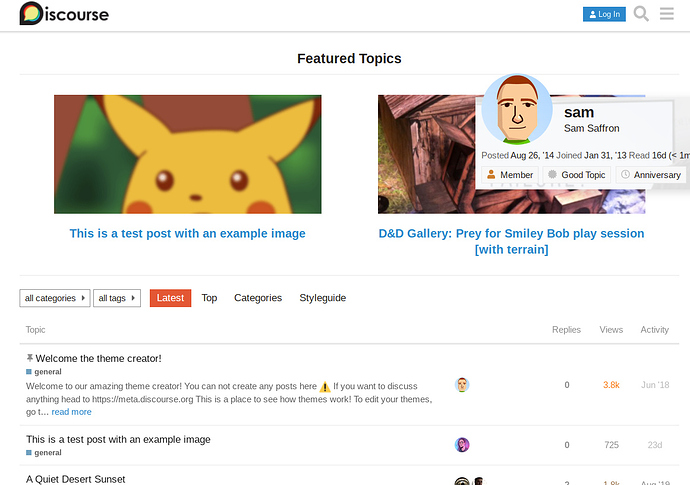This screenshot has width=690, height=485.
Task: Expand the all categories dropdown
Action: [x=55, y=298]
